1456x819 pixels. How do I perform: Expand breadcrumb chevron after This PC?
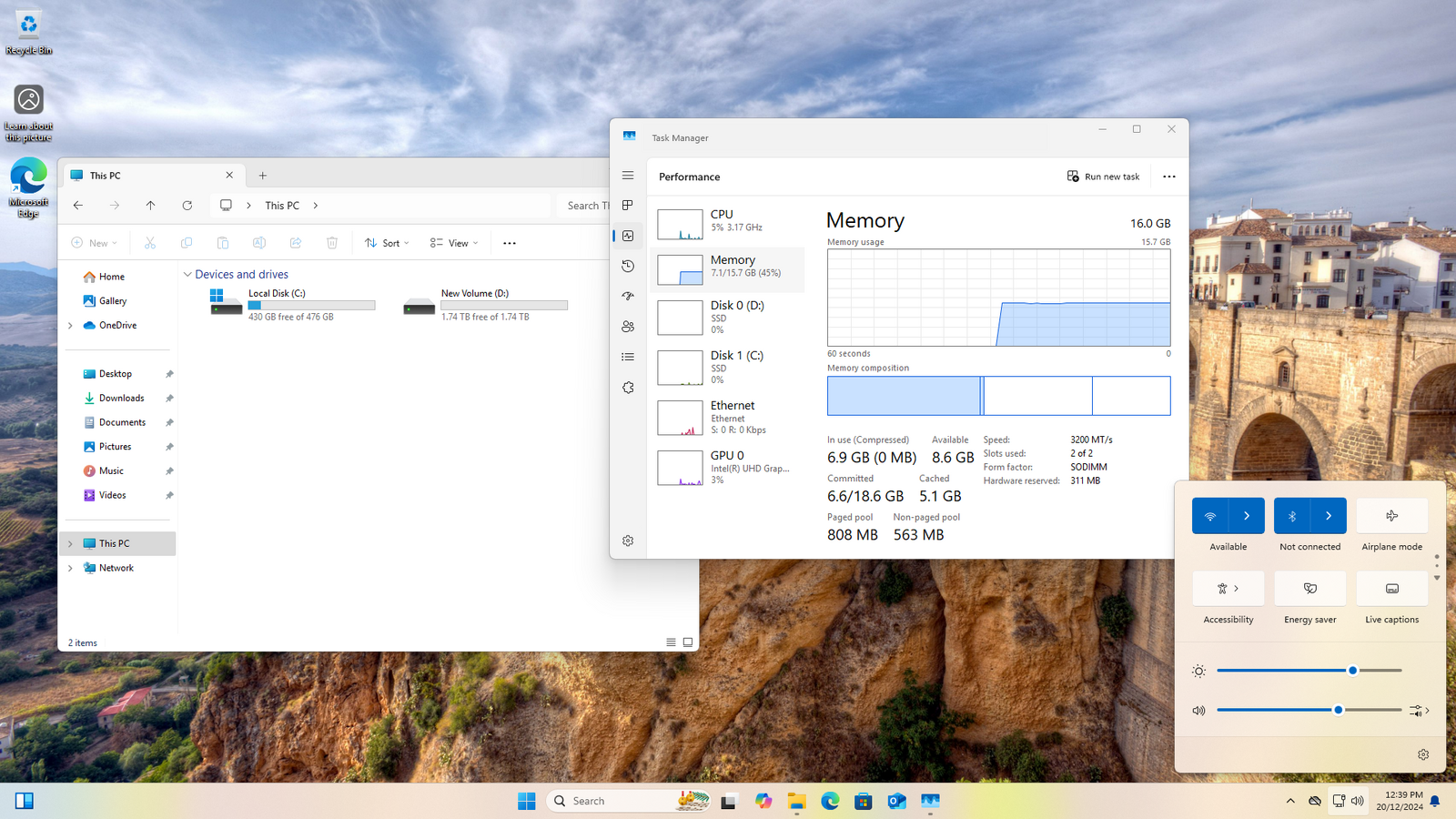[x=316, y=206]
